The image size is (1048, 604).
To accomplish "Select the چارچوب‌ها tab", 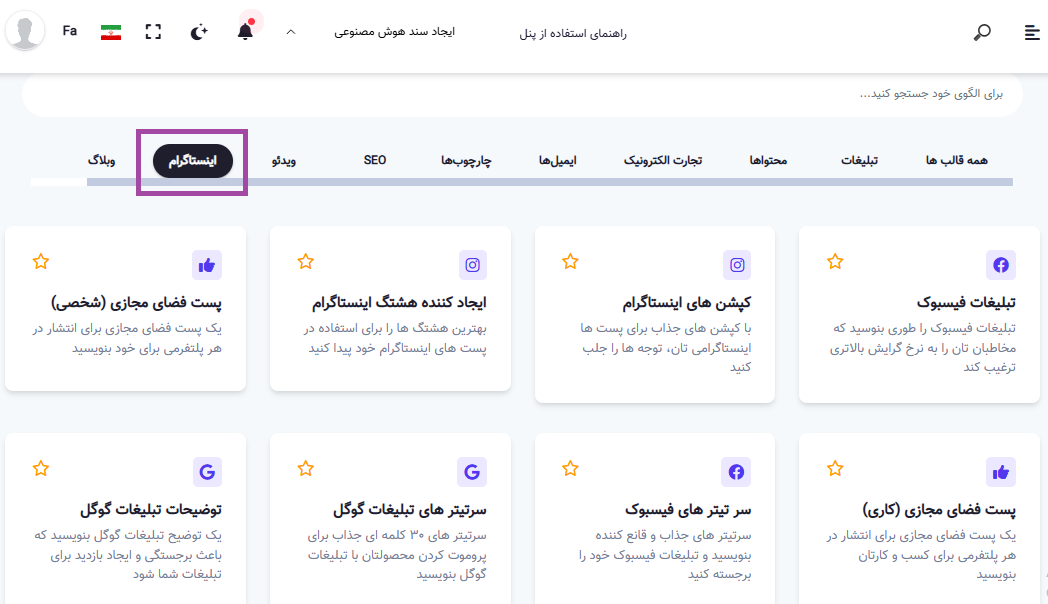I will [466, 160].
